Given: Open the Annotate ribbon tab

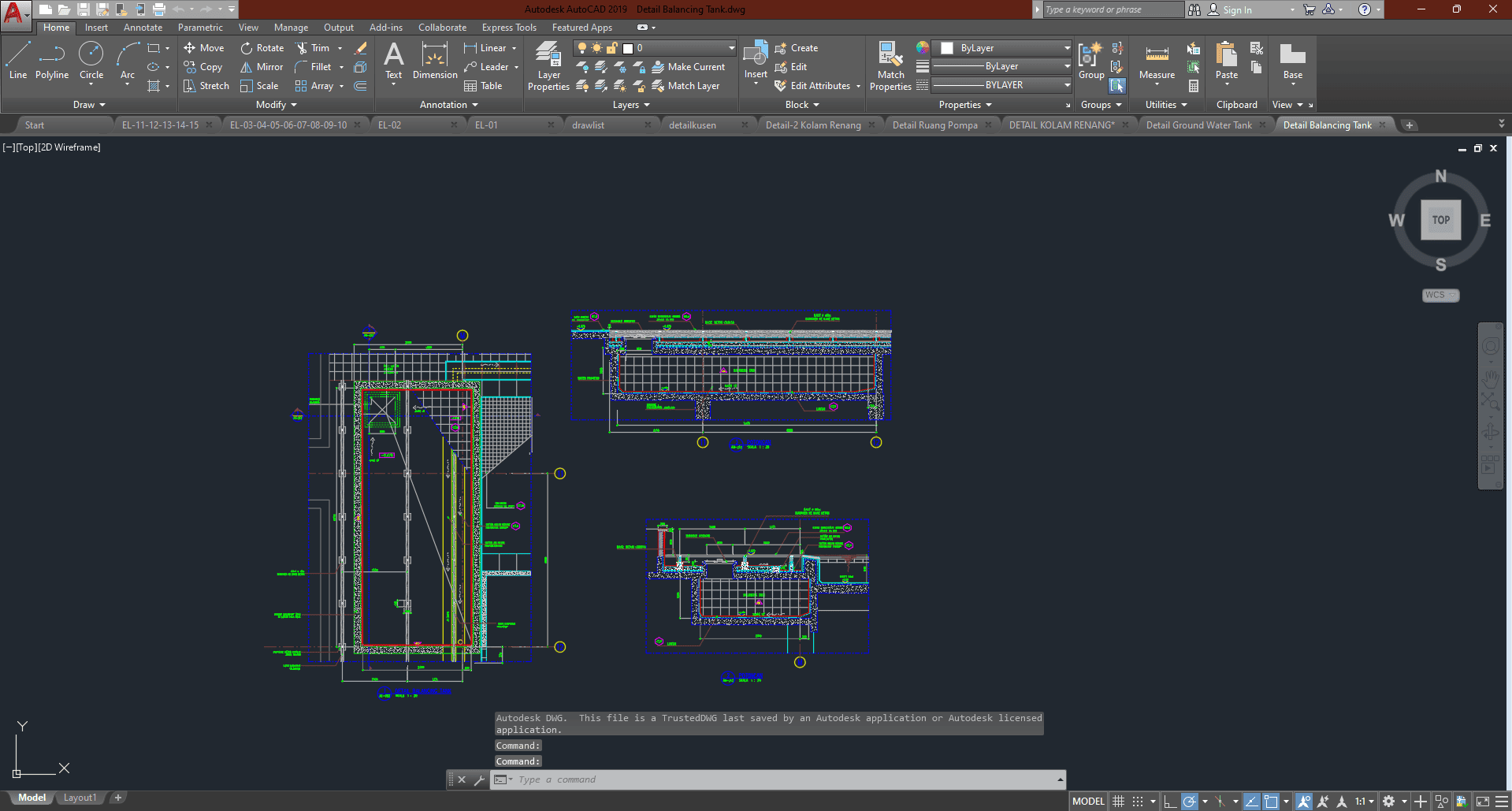Looking at the screenshot, I should [143, 28].
